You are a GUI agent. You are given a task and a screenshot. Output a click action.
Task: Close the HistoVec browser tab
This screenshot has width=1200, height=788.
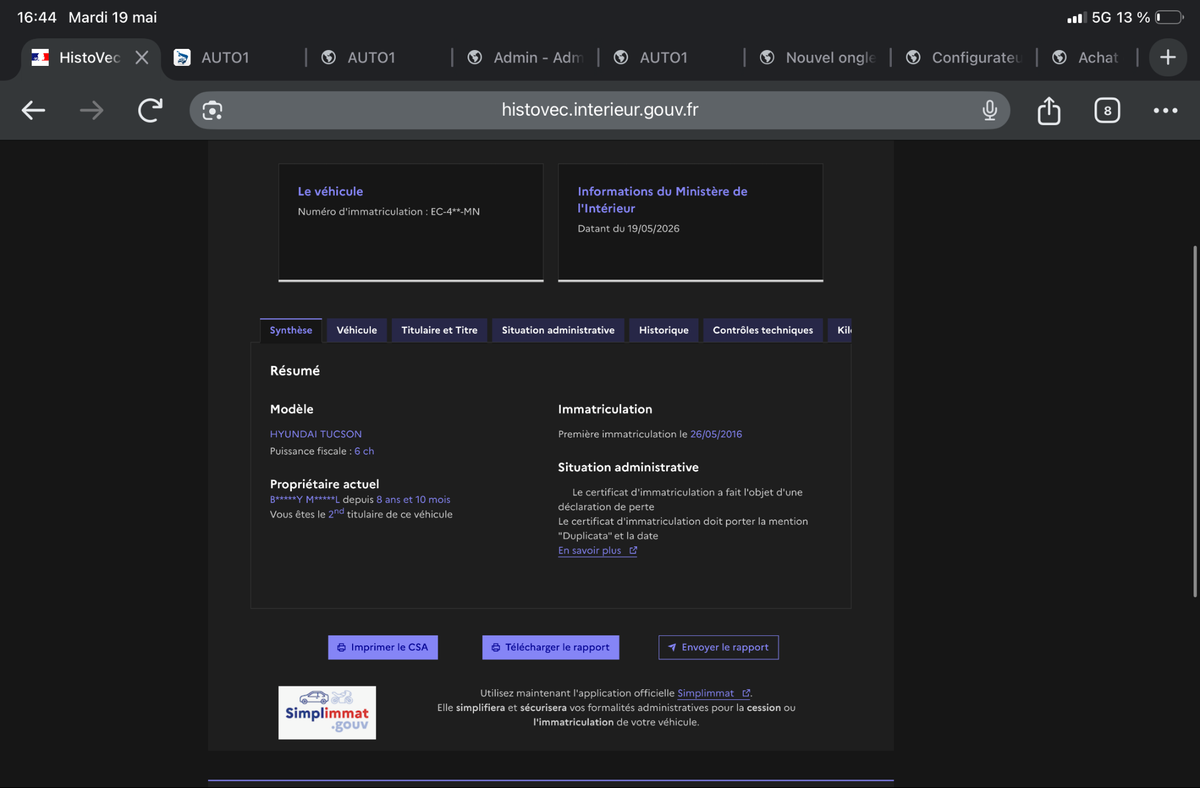click(x=142, y=57)
